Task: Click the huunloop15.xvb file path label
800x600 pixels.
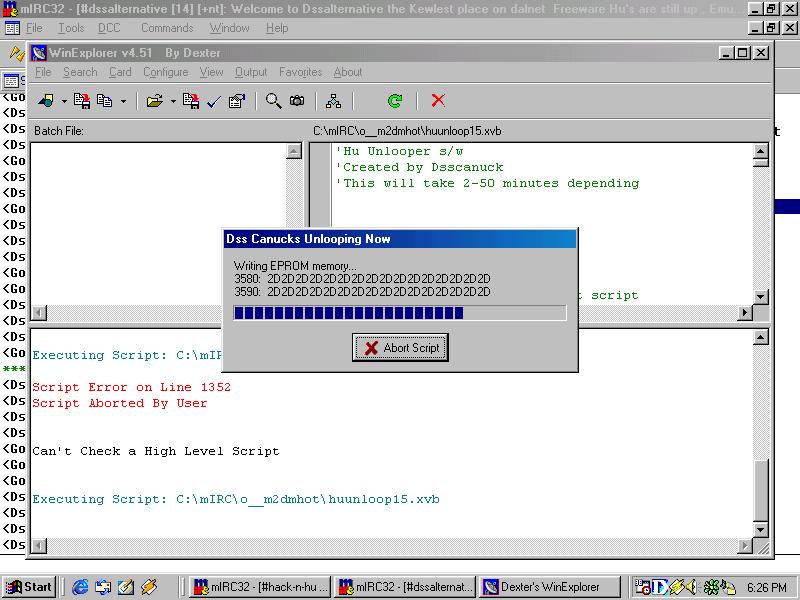Action: (407, 131)
